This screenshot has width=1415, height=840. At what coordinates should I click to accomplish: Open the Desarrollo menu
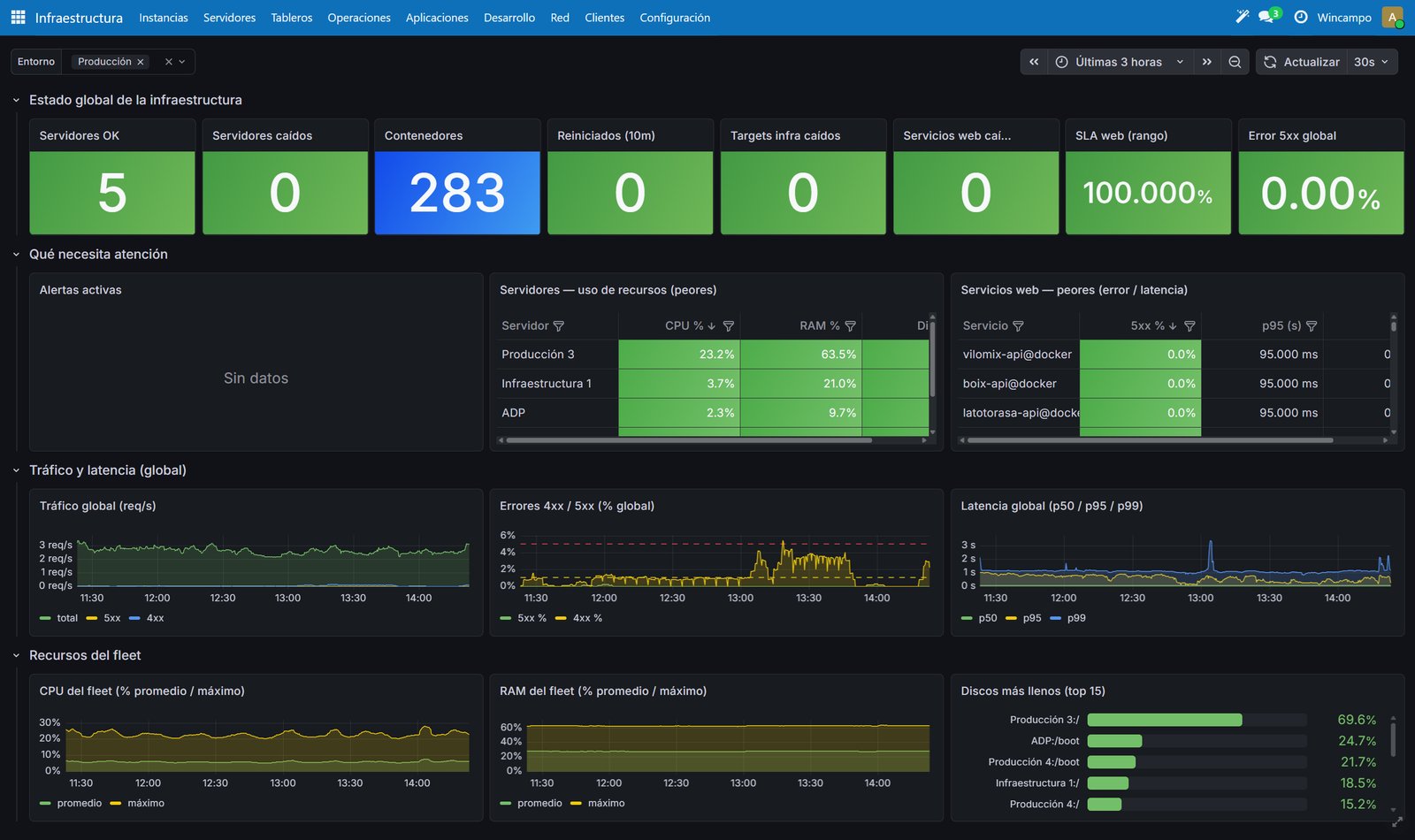click(509, 18)
